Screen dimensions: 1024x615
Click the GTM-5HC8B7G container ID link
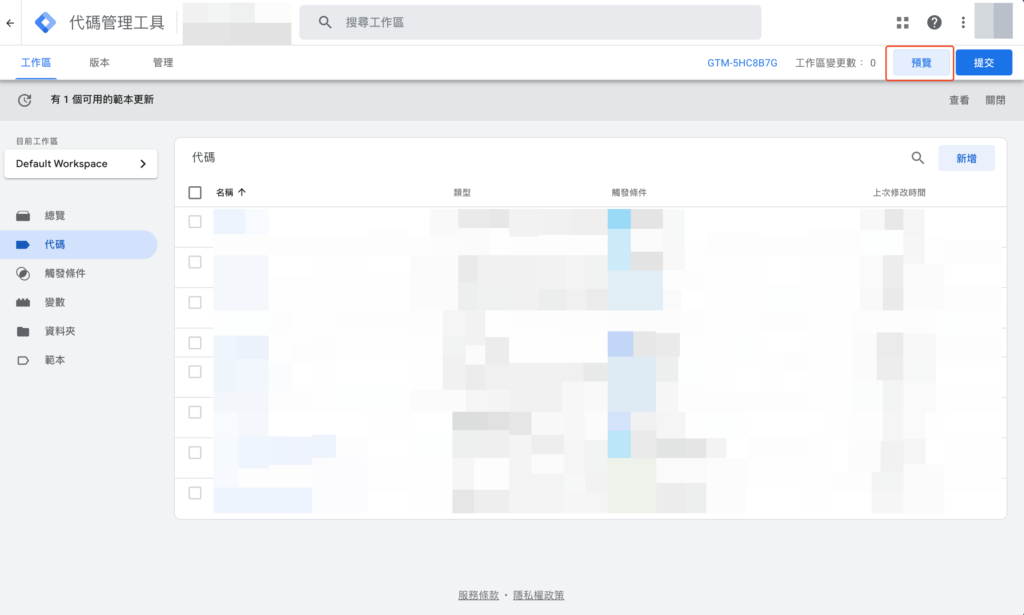[x=742, y=63]
